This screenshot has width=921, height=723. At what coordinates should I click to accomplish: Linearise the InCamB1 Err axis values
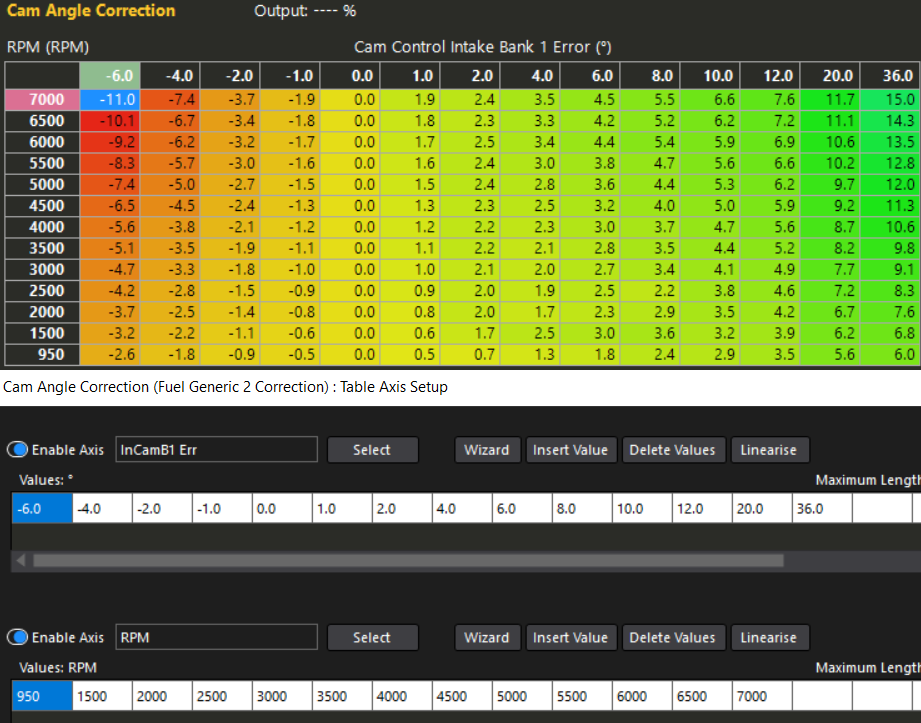768,450
